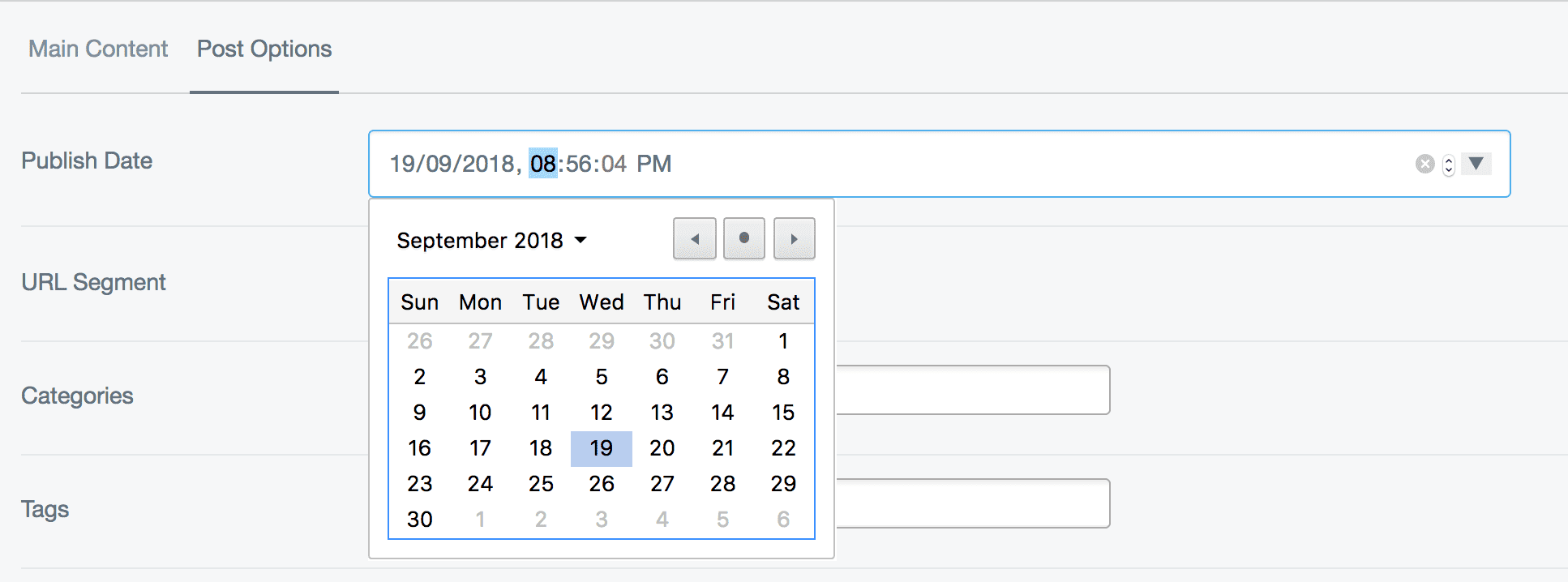Viewport: 1568px width, 582px height.
Task: Click the PM segment in Publish Date
Action: pos(653,164)
